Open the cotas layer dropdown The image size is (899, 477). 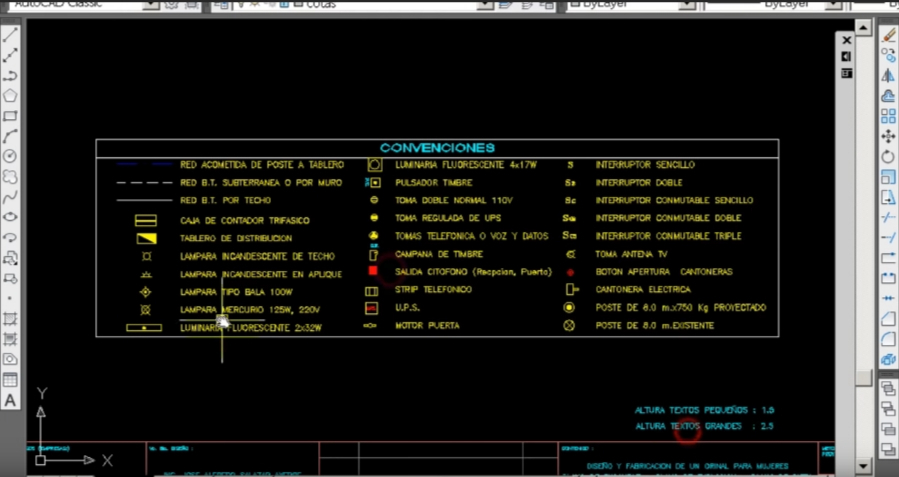pyautogui.click(x=485, y=4)
